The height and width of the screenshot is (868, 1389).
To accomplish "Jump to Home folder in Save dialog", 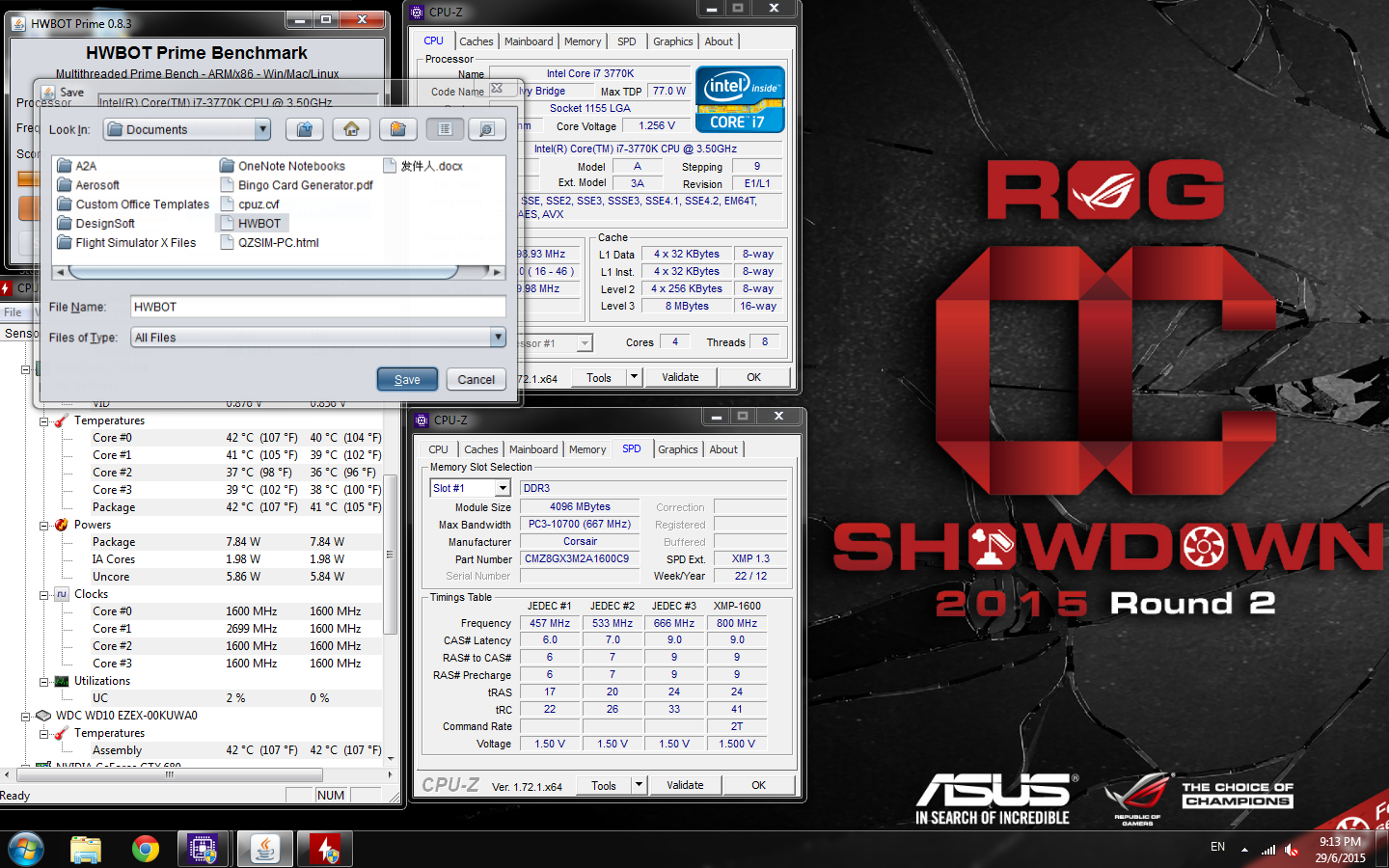I will click(x=351, y=129).
